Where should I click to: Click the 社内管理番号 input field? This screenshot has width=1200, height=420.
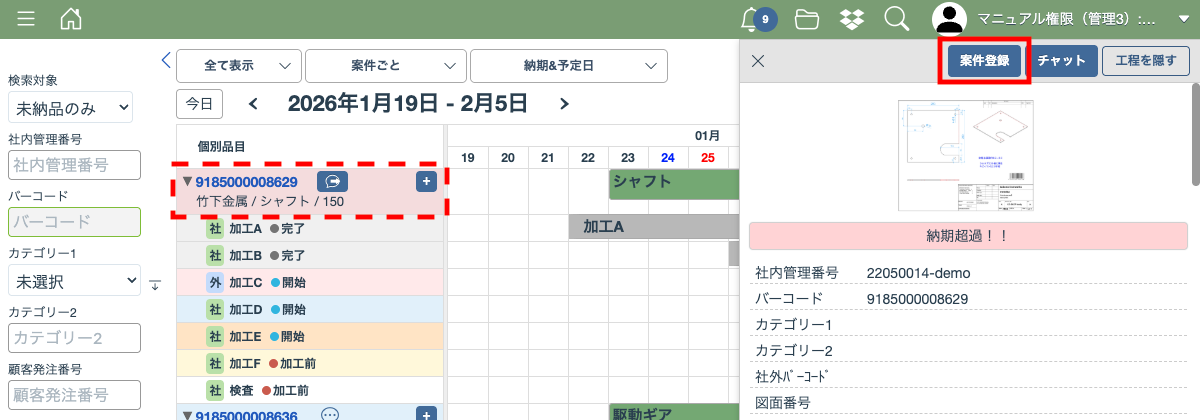click(74, 165)
